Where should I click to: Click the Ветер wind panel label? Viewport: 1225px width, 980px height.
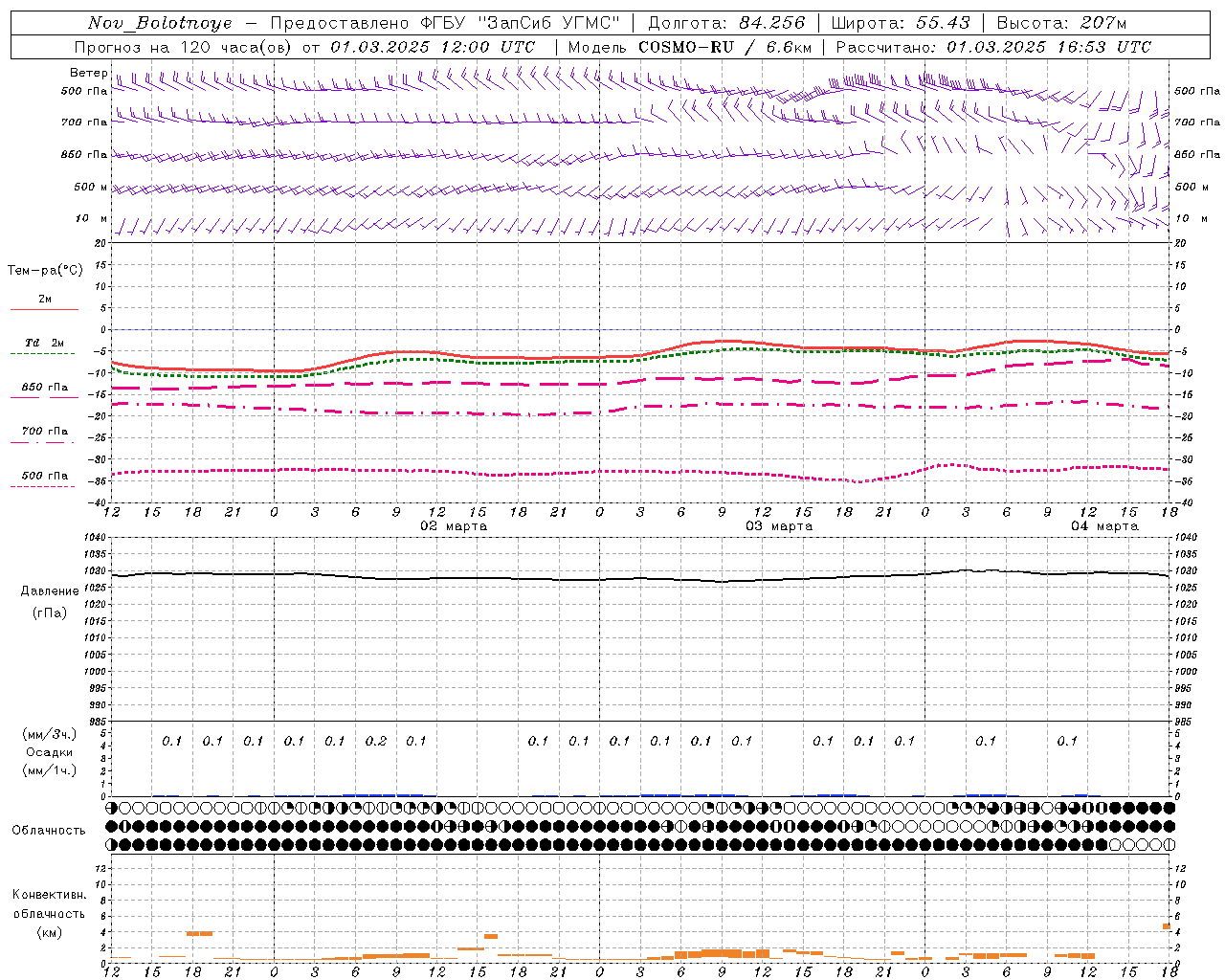[88, 73]
